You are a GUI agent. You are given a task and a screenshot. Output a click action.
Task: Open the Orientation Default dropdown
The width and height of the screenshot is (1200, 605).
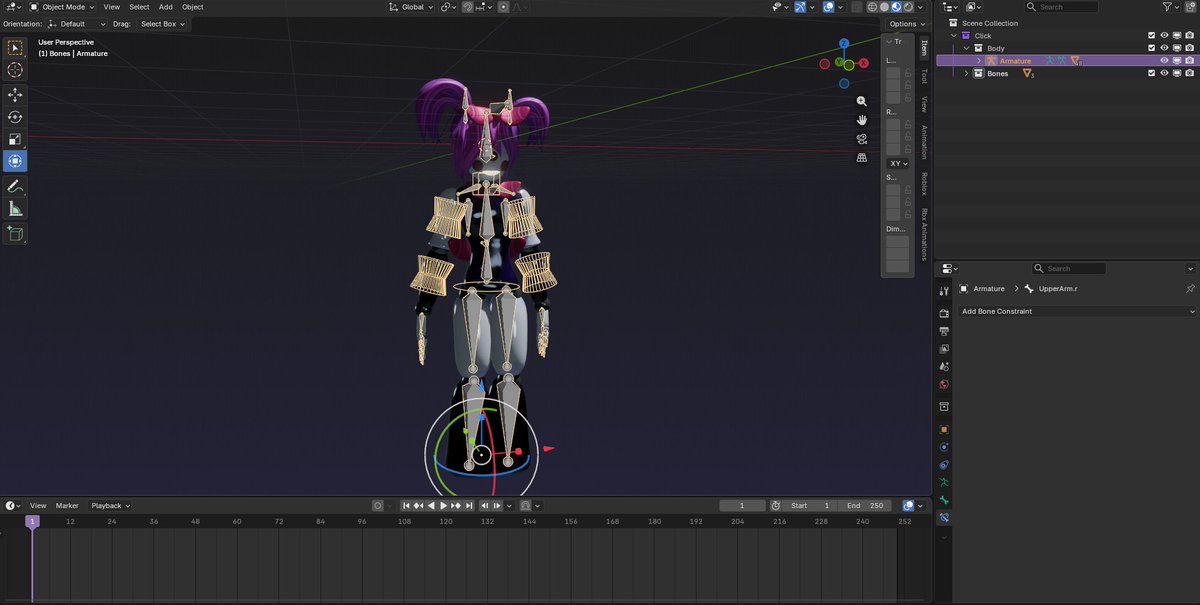(x=77, y=23)
